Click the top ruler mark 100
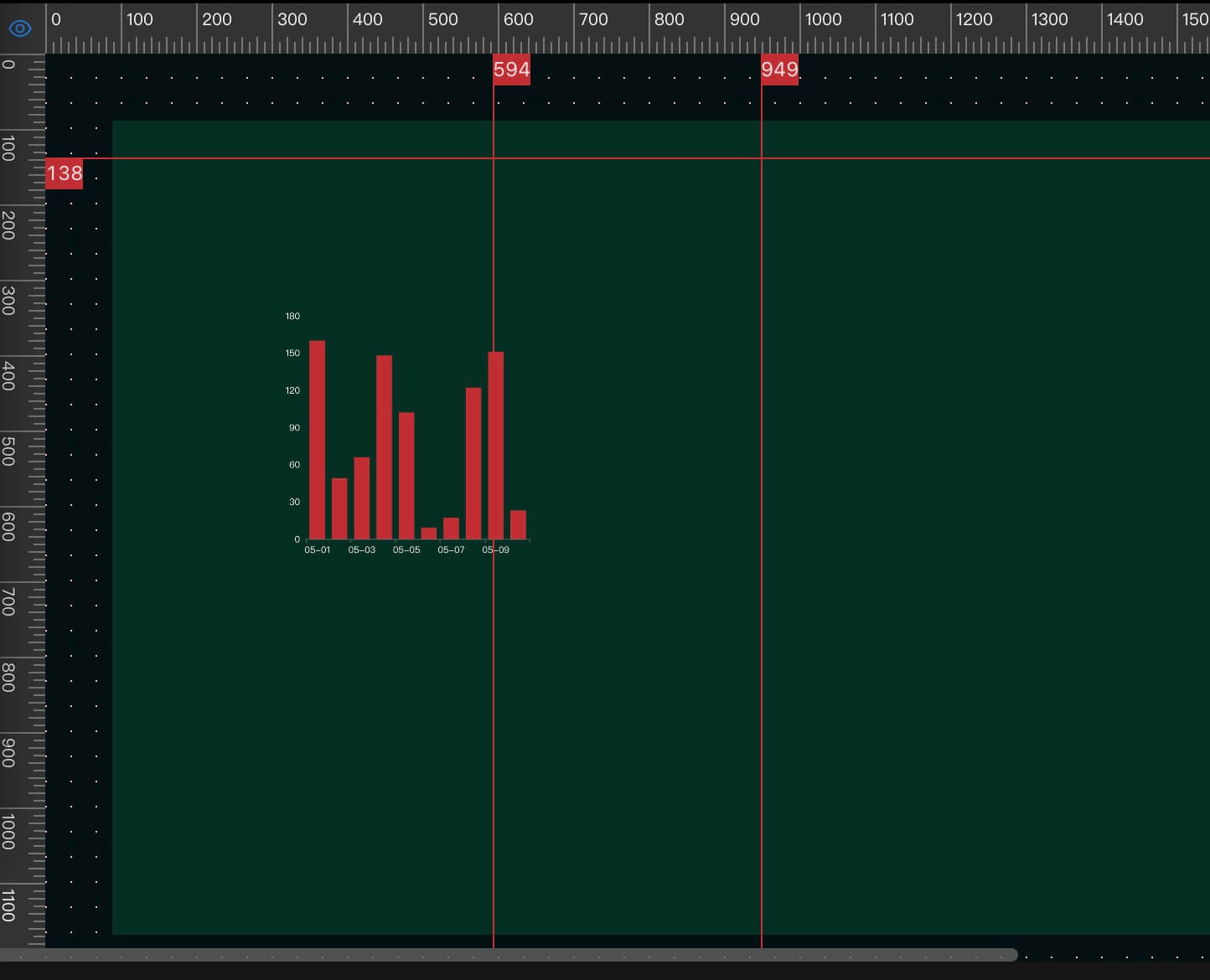Image resolution: width=1210 pixels, height=980 pixels. [140, 19]
